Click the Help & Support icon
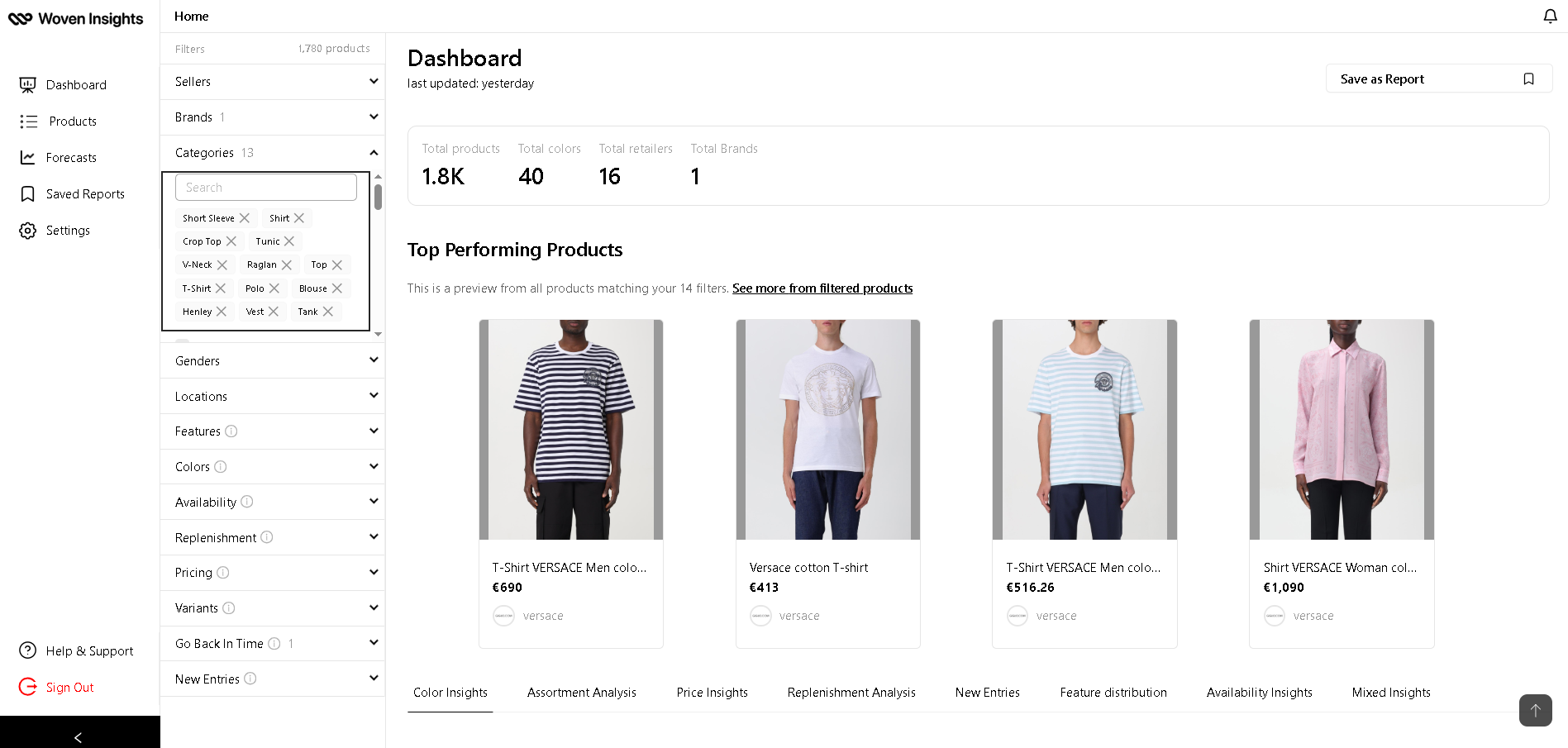 [x=28, y=651]
